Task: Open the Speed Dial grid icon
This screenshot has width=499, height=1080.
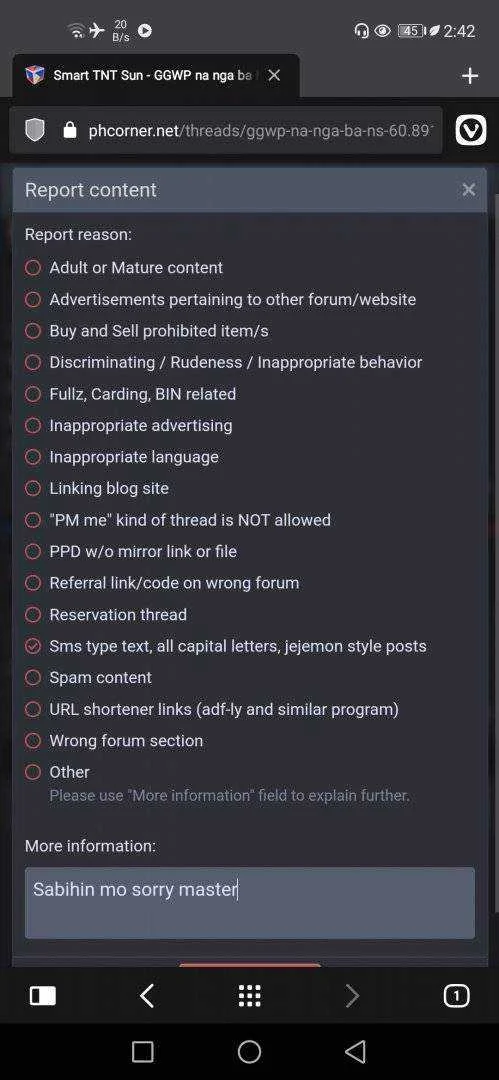Action: coord(250,996)
